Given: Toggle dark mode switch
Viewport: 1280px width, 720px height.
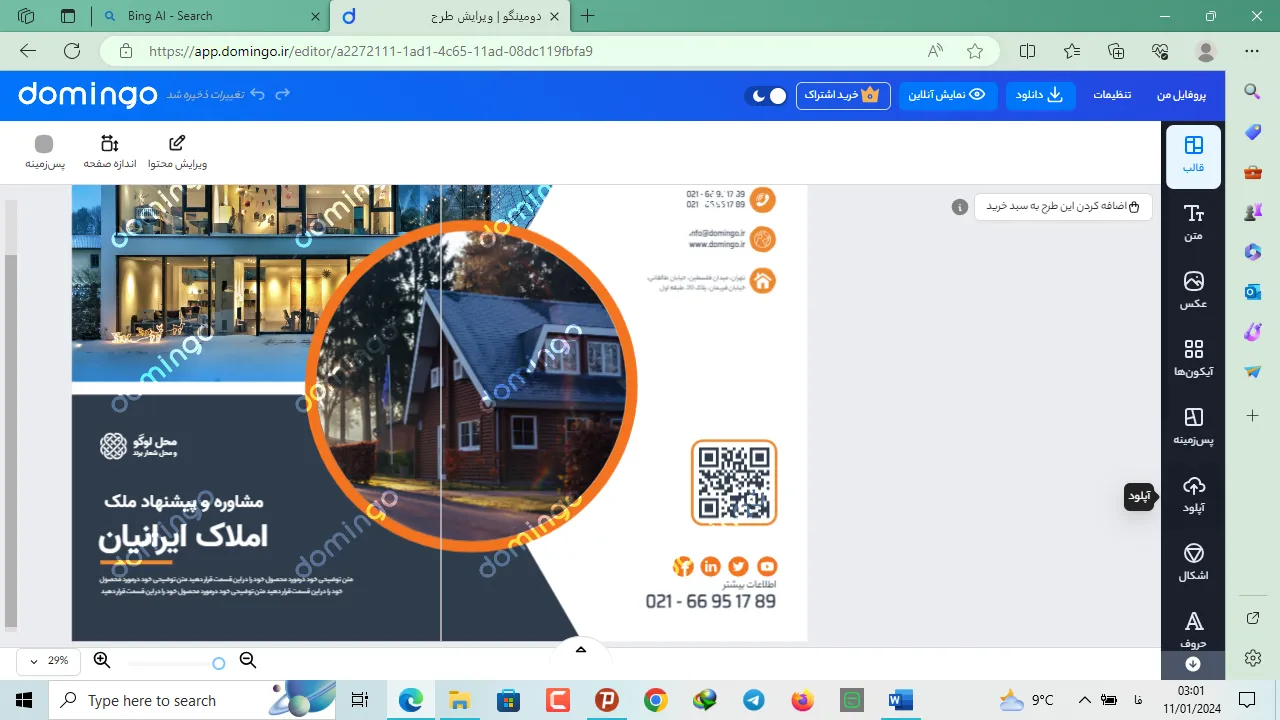Looking at the screenshot, I should pos(766,95).
